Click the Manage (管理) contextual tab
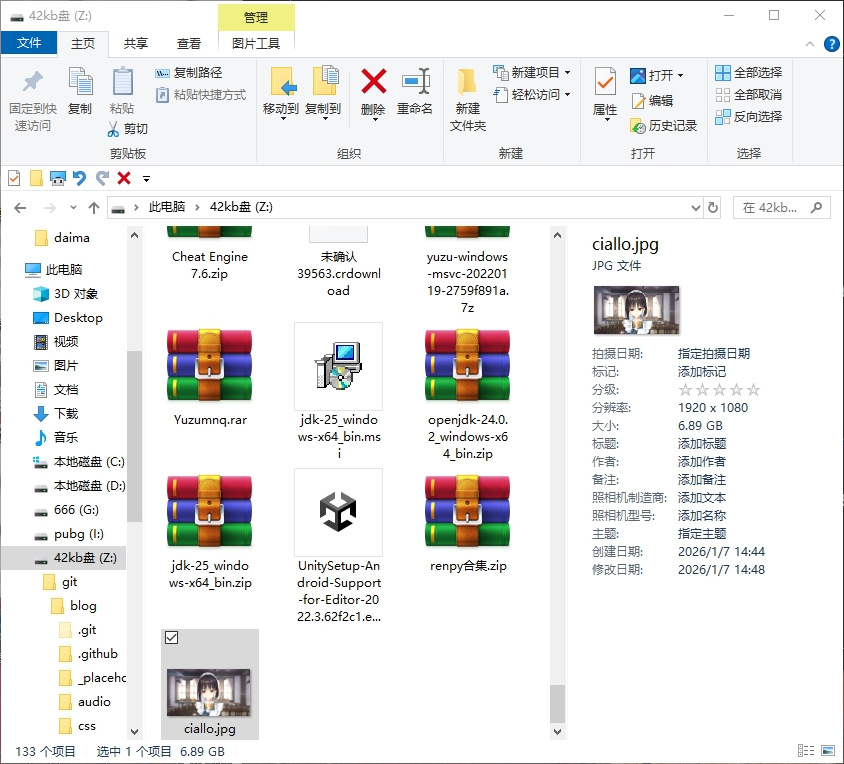Screen dimensions: 844x764 (x=256, y=17)
